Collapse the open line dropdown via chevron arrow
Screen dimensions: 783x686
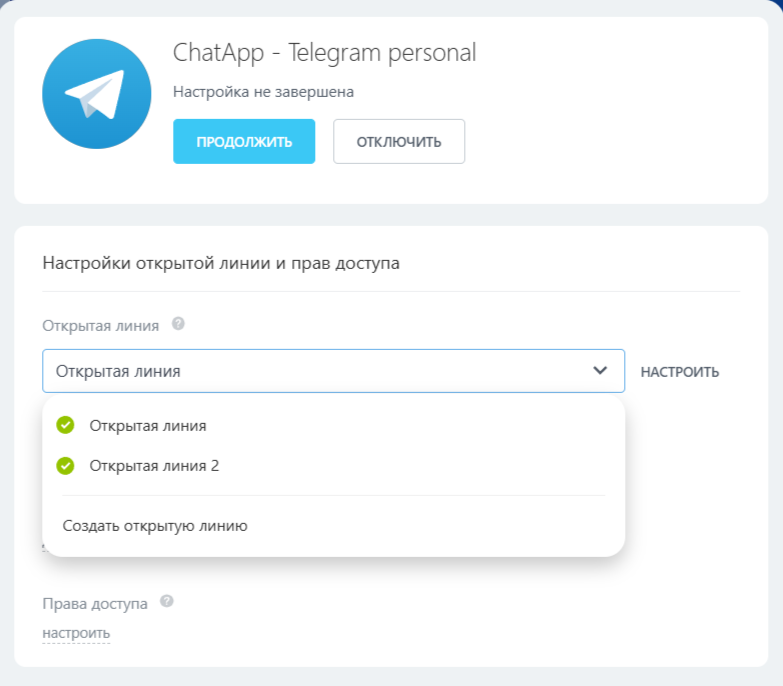600,371
